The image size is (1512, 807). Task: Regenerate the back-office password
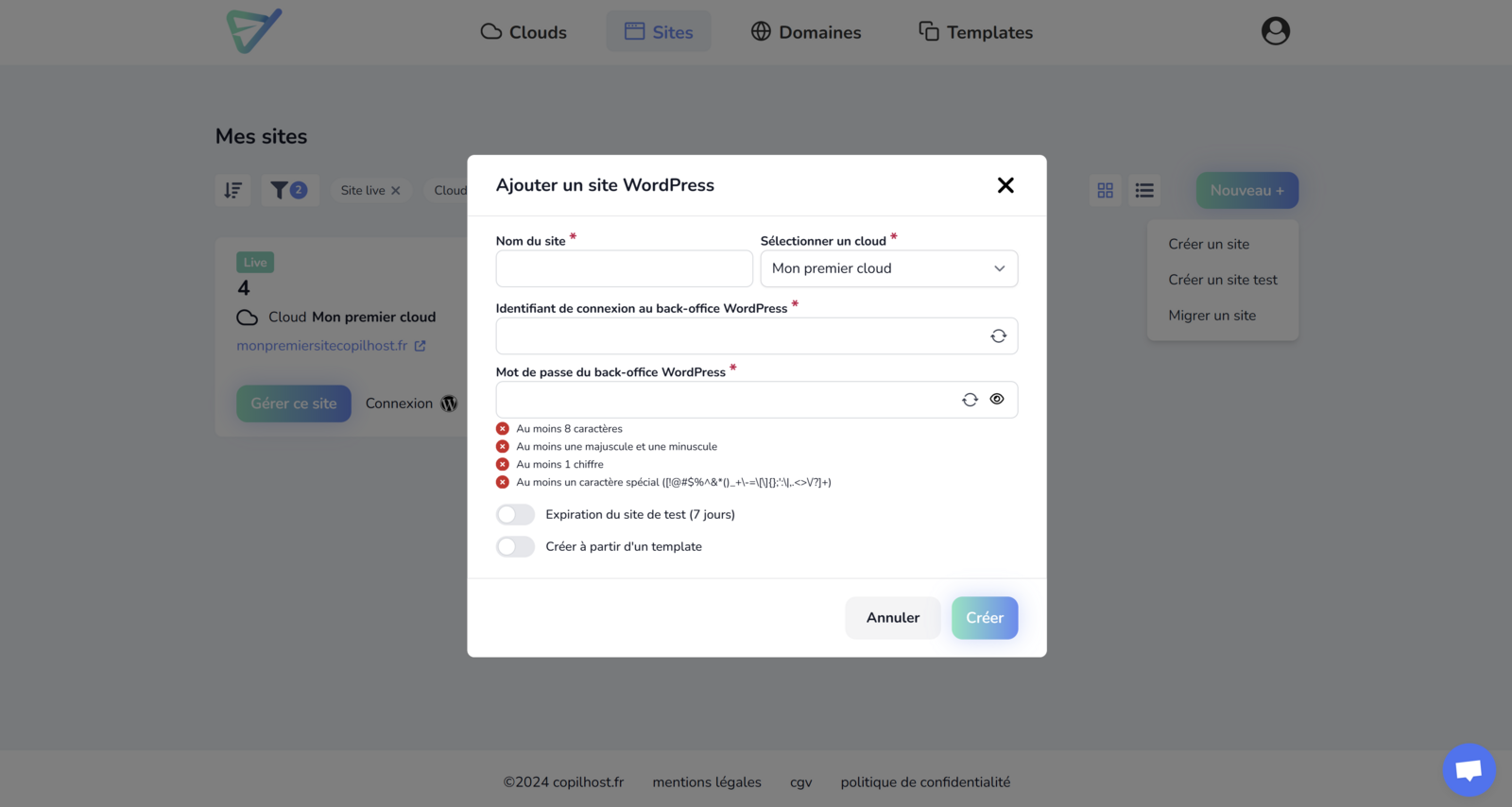coord(970,400)
